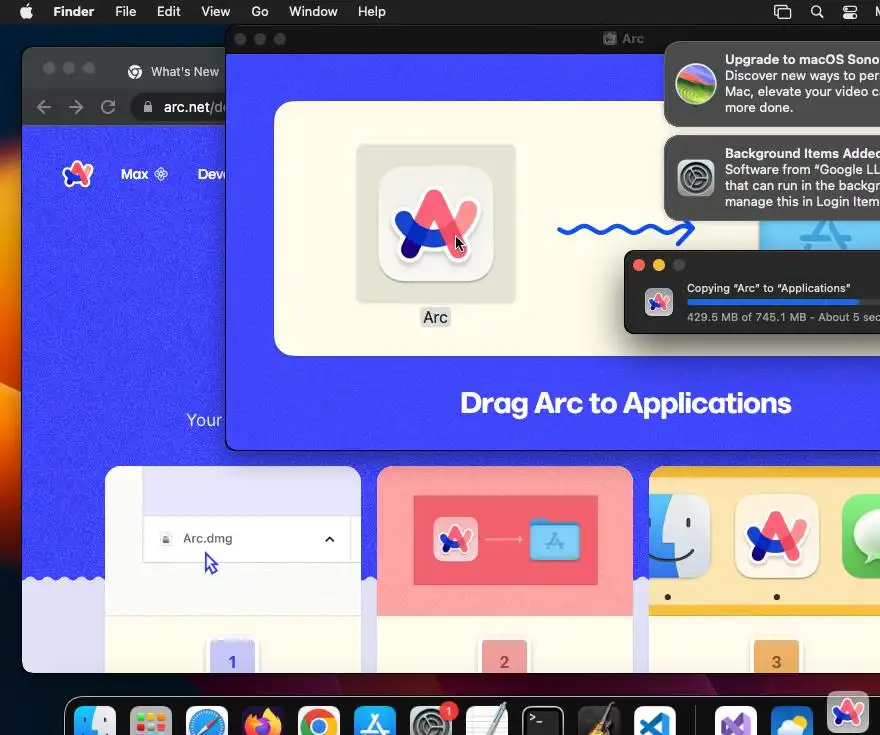880x735 pixels.
Task: Click the Arc icon in the Dock
Action: pyautogui.click(x=848, y=713)
